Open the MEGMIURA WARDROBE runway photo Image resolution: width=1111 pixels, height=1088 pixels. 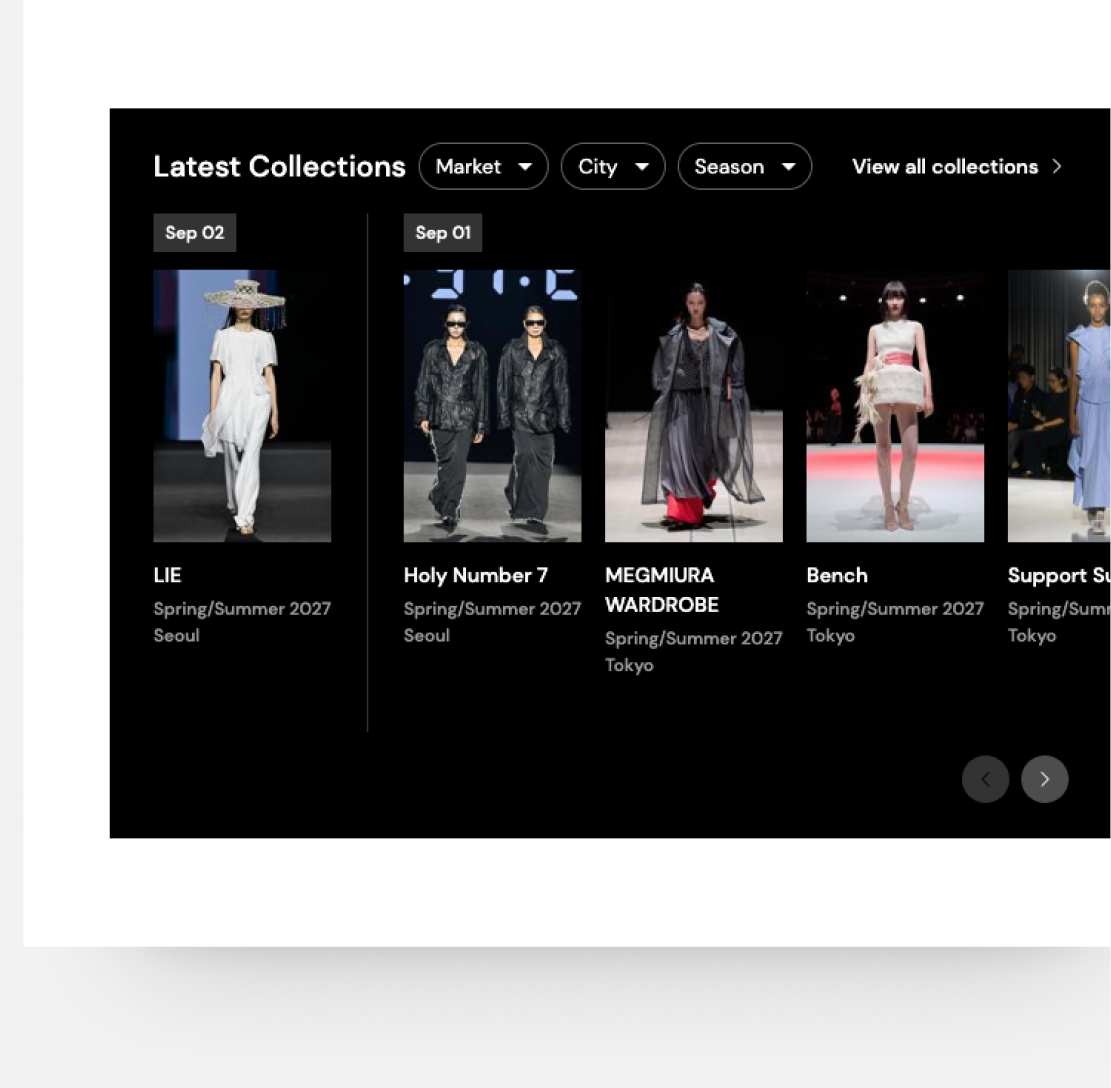tap(694, 406)
